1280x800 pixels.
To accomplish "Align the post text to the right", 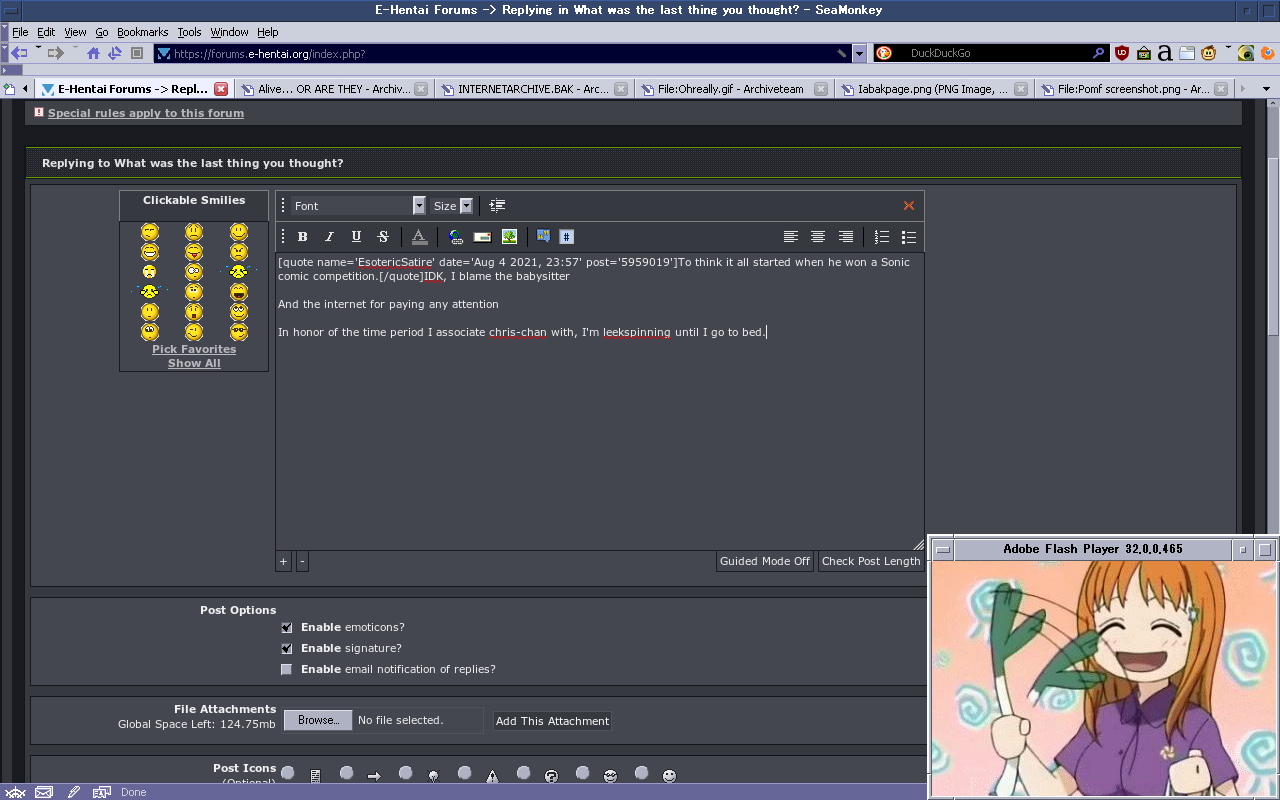I will (845, 237).
